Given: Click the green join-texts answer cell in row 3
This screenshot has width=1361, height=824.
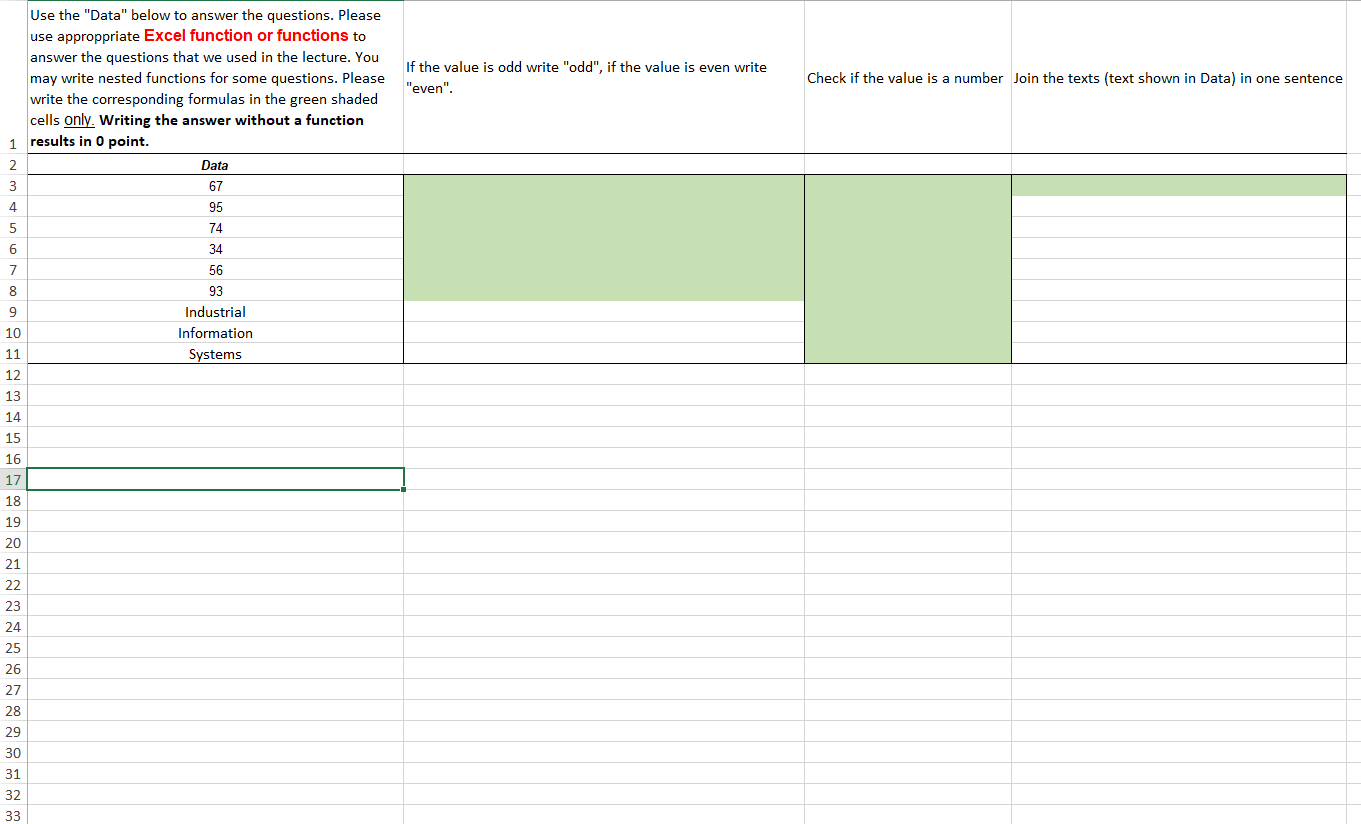Looking at the screenshot, I should [1179, 186].
